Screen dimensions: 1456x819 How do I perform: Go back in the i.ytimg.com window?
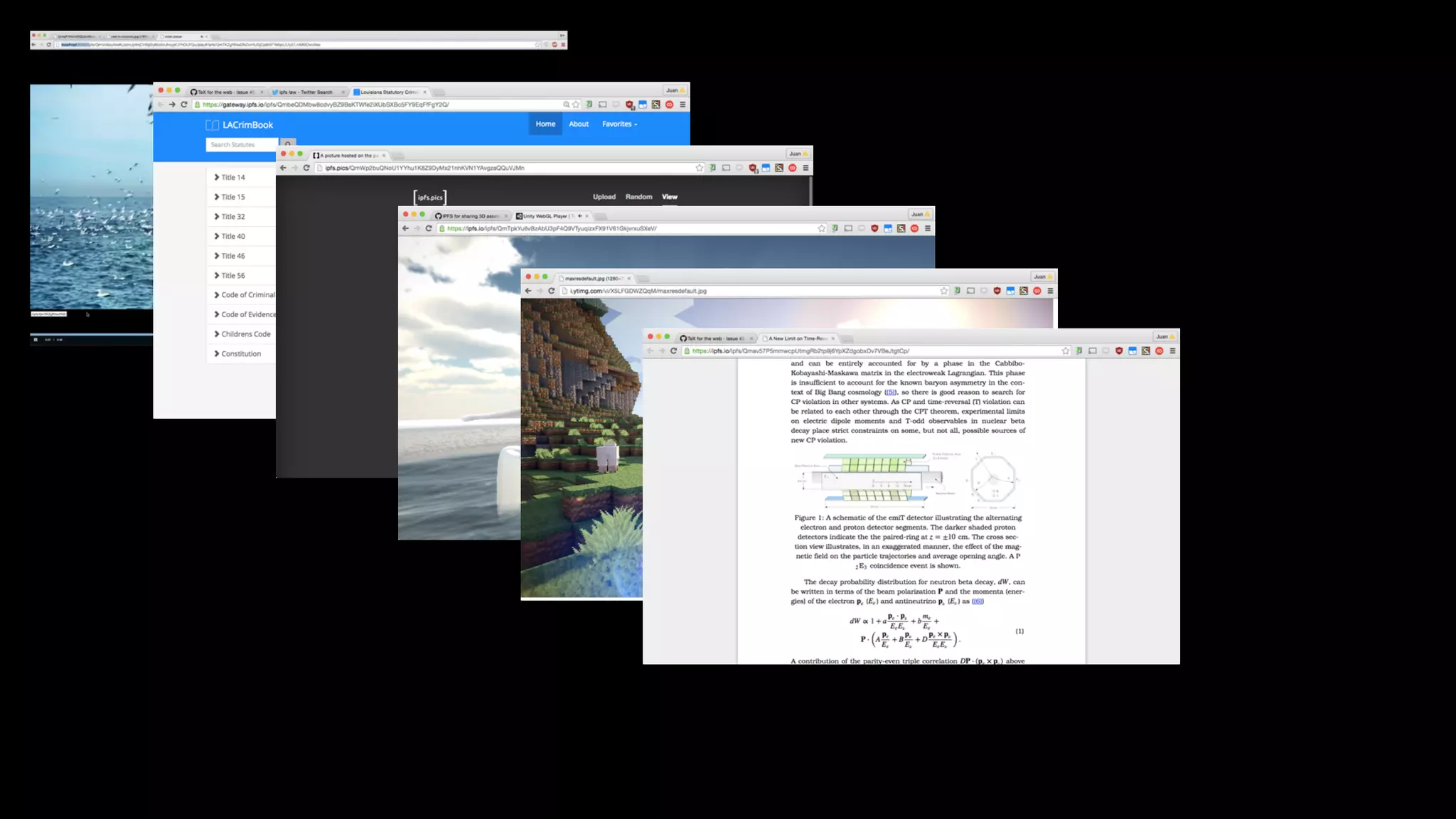528,291
